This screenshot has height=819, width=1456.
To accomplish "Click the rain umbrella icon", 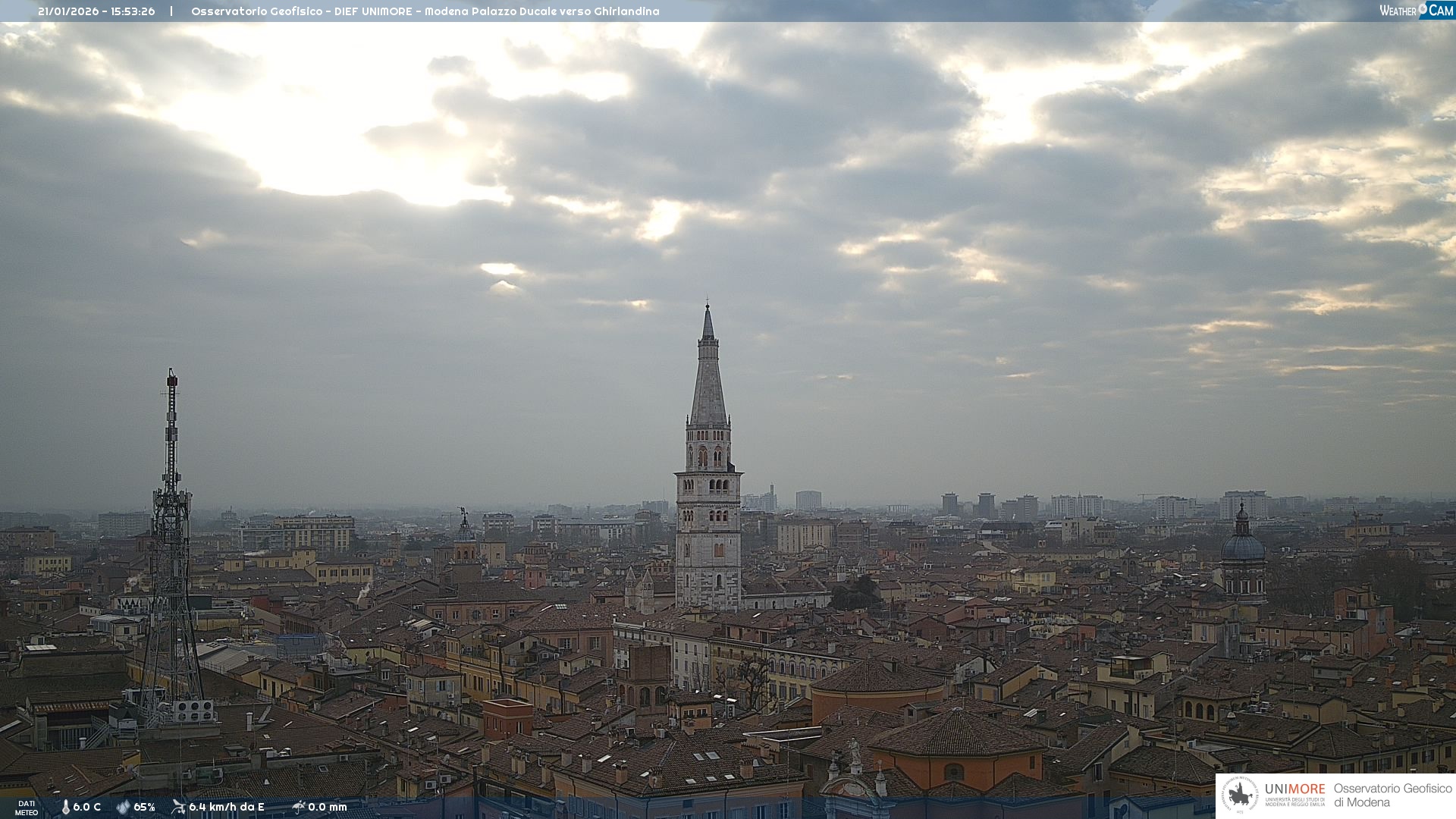I will point(298,807).
